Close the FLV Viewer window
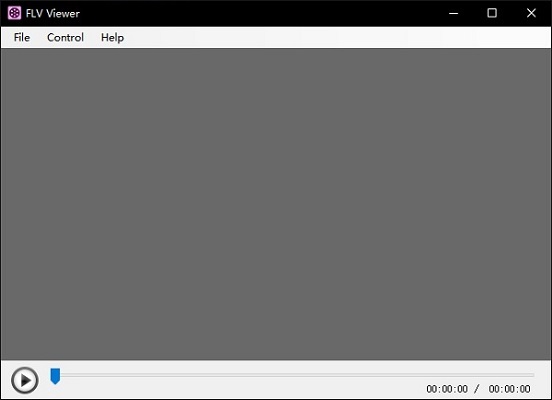Viewport: 552px width, 400px height. [x=531, y=13]
